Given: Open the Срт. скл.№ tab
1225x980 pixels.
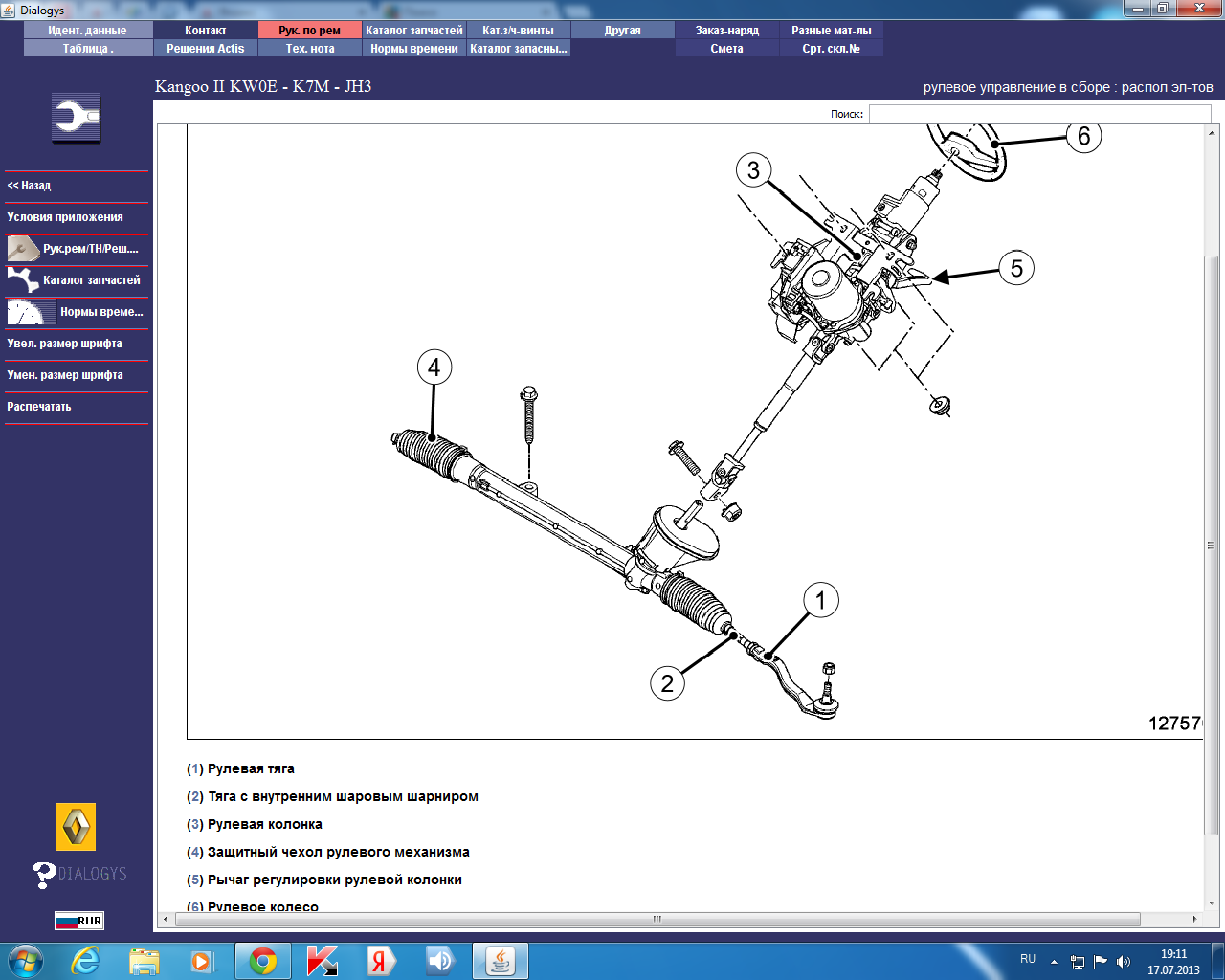Looking at the screenshot, I should click(x=832, y=49).
